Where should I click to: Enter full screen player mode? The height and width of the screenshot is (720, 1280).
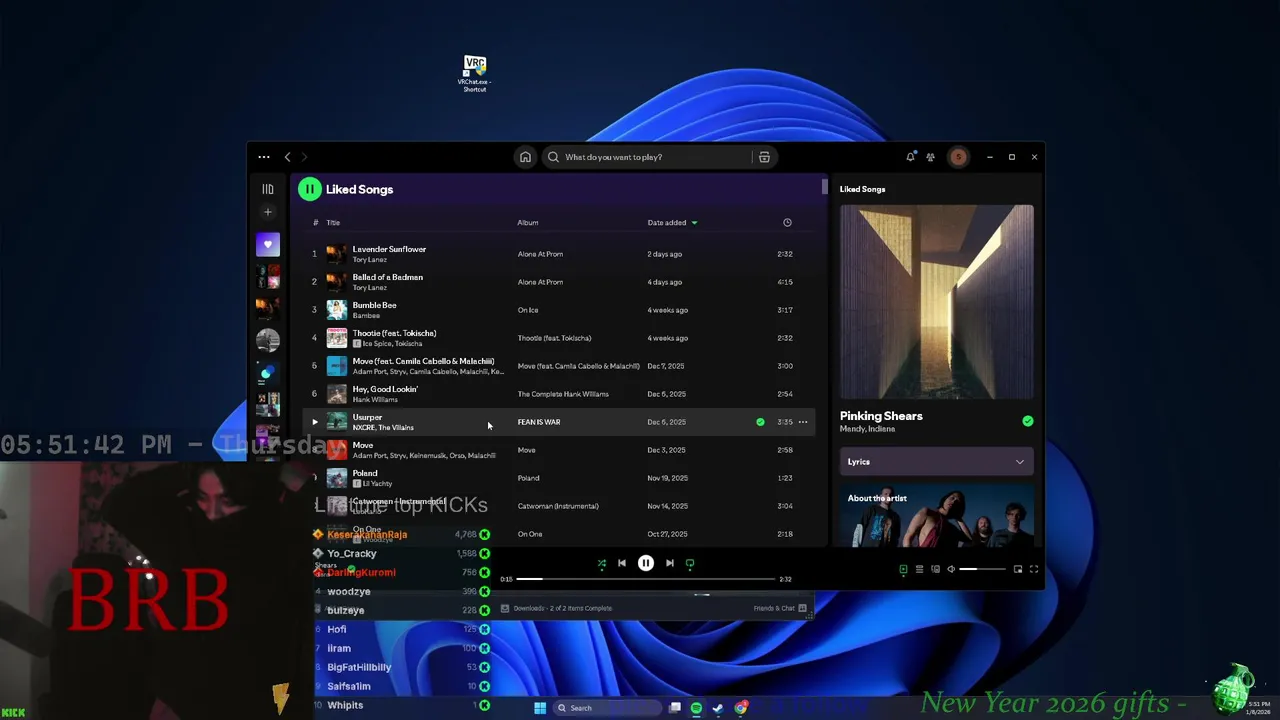coord(1034,569)
